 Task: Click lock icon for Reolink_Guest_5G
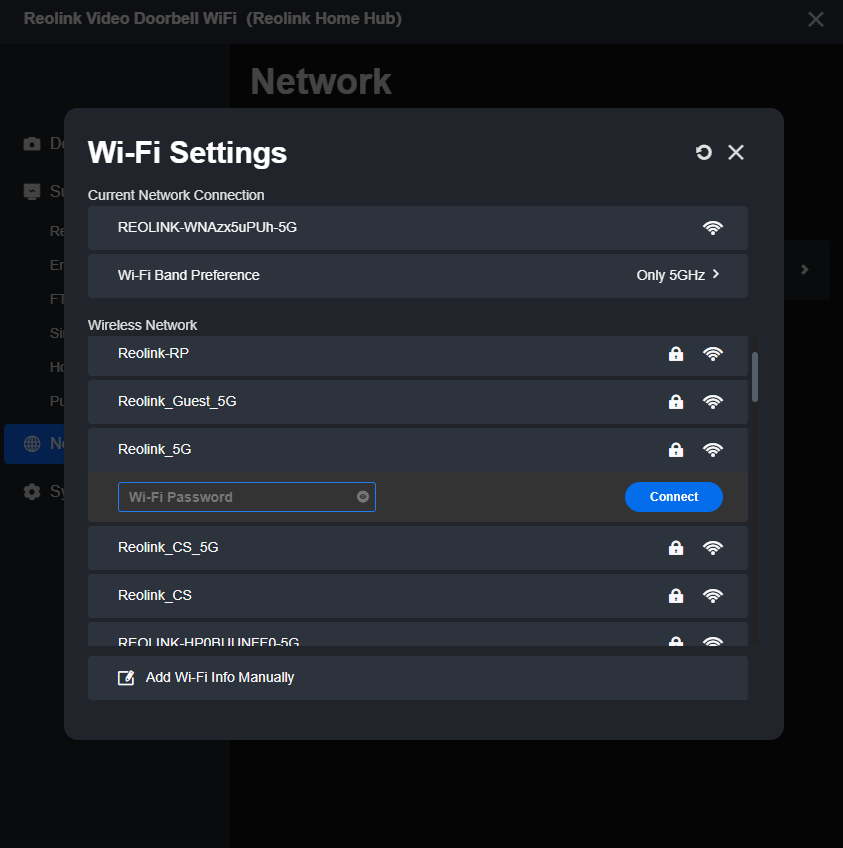point(676,402)
